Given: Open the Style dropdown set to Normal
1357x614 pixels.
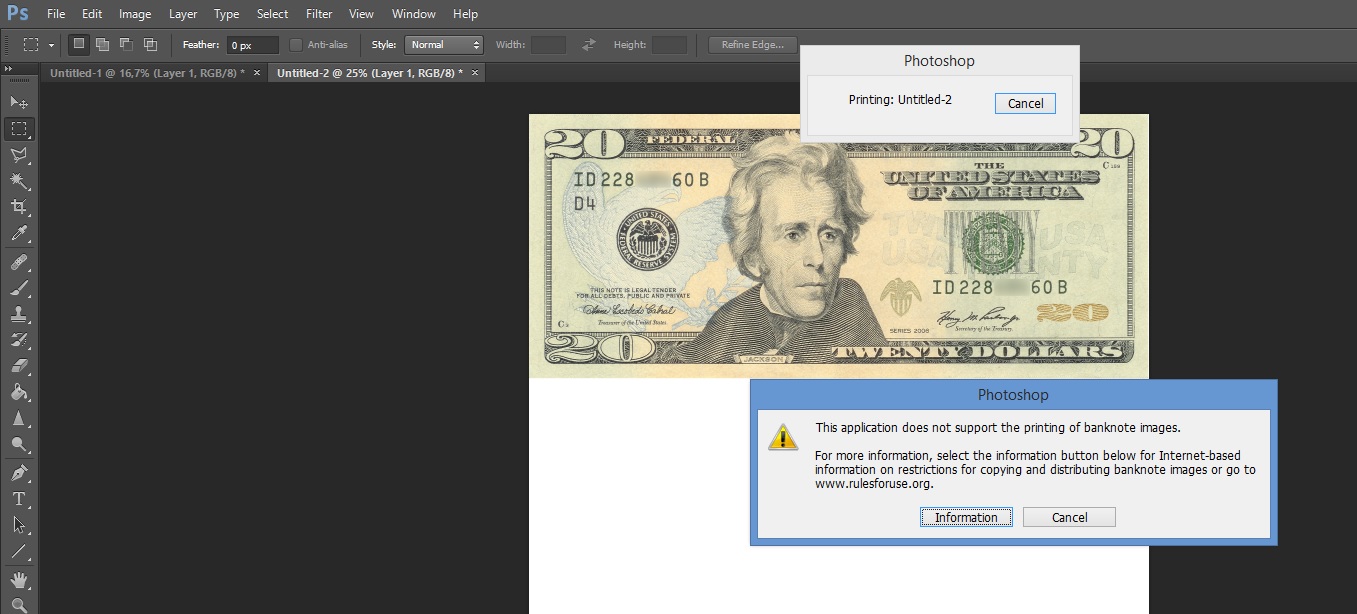Looking at the screenshot, I should click(x=443, y=45).
